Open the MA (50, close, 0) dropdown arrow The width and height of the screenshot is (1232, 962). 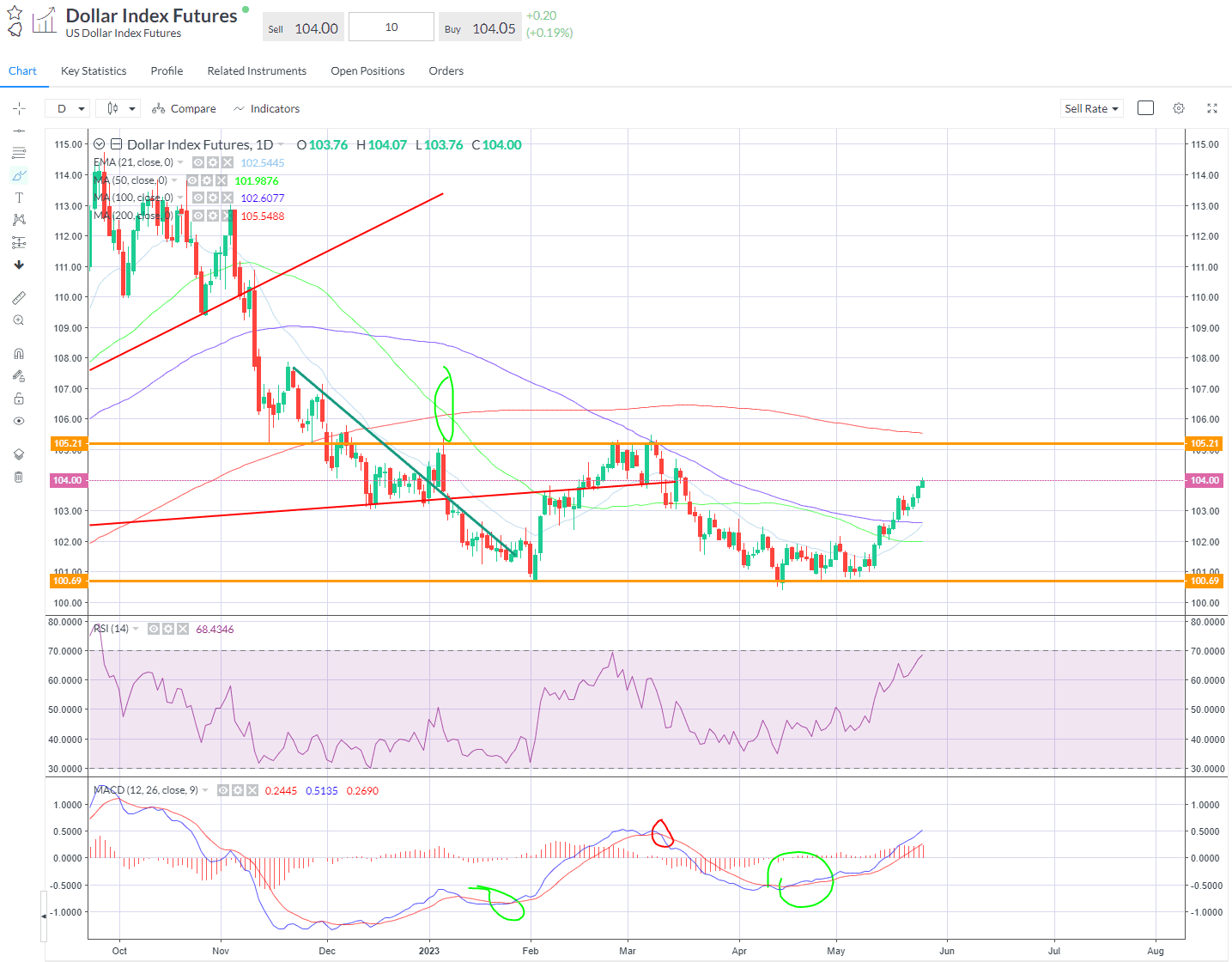pyautogui.click(x=174, y=180)
